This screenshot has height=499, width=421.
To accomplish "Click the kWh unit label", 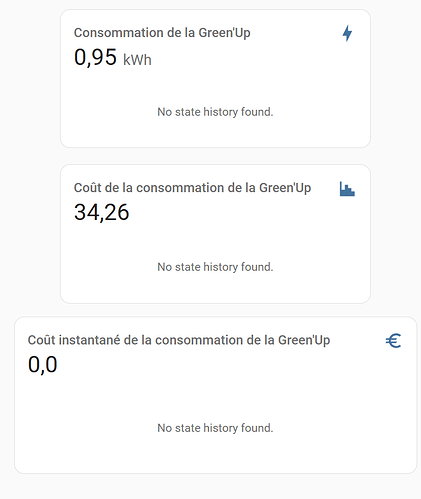I will pos(137,60).
